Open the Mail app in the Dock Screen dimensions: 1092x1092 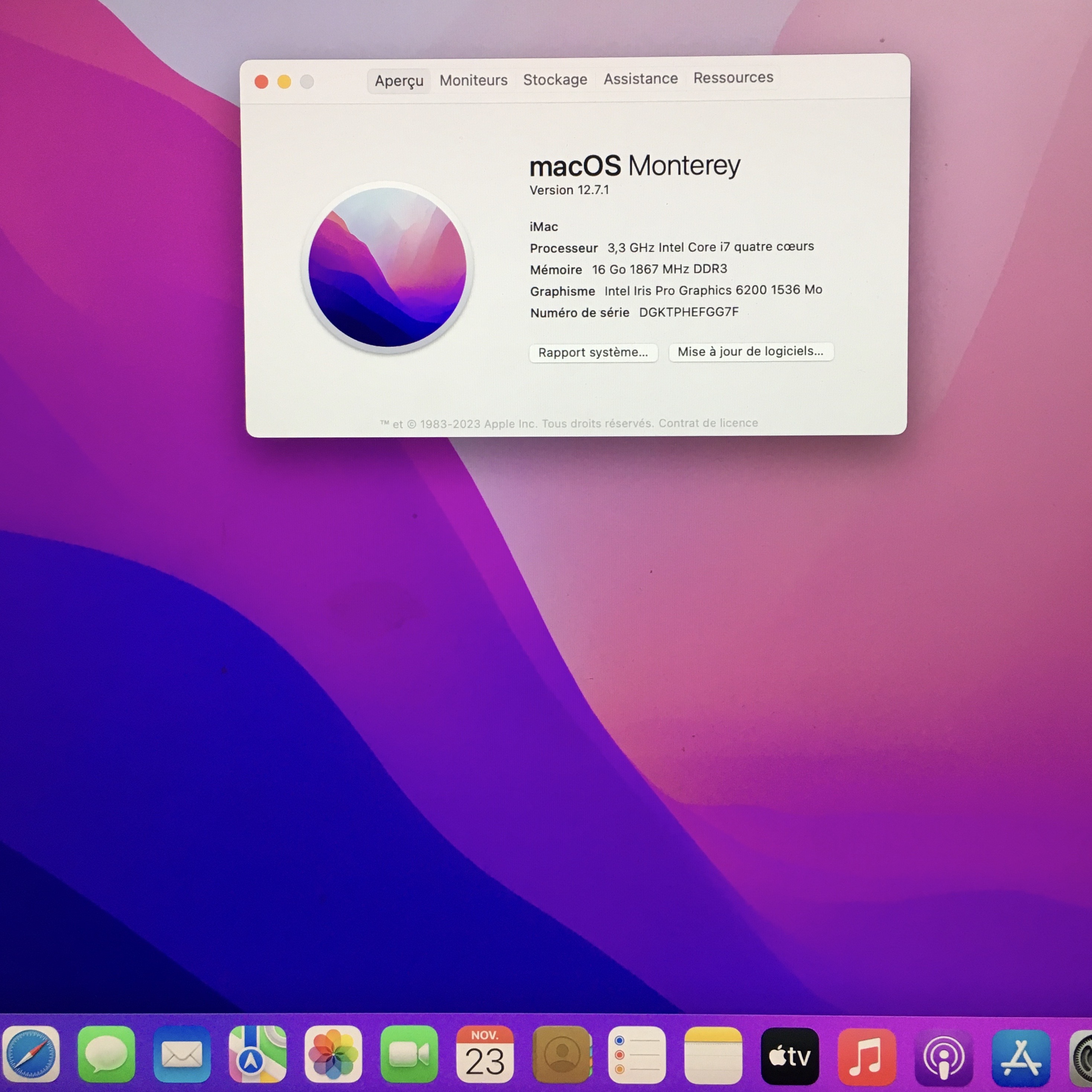[182, 1055]
